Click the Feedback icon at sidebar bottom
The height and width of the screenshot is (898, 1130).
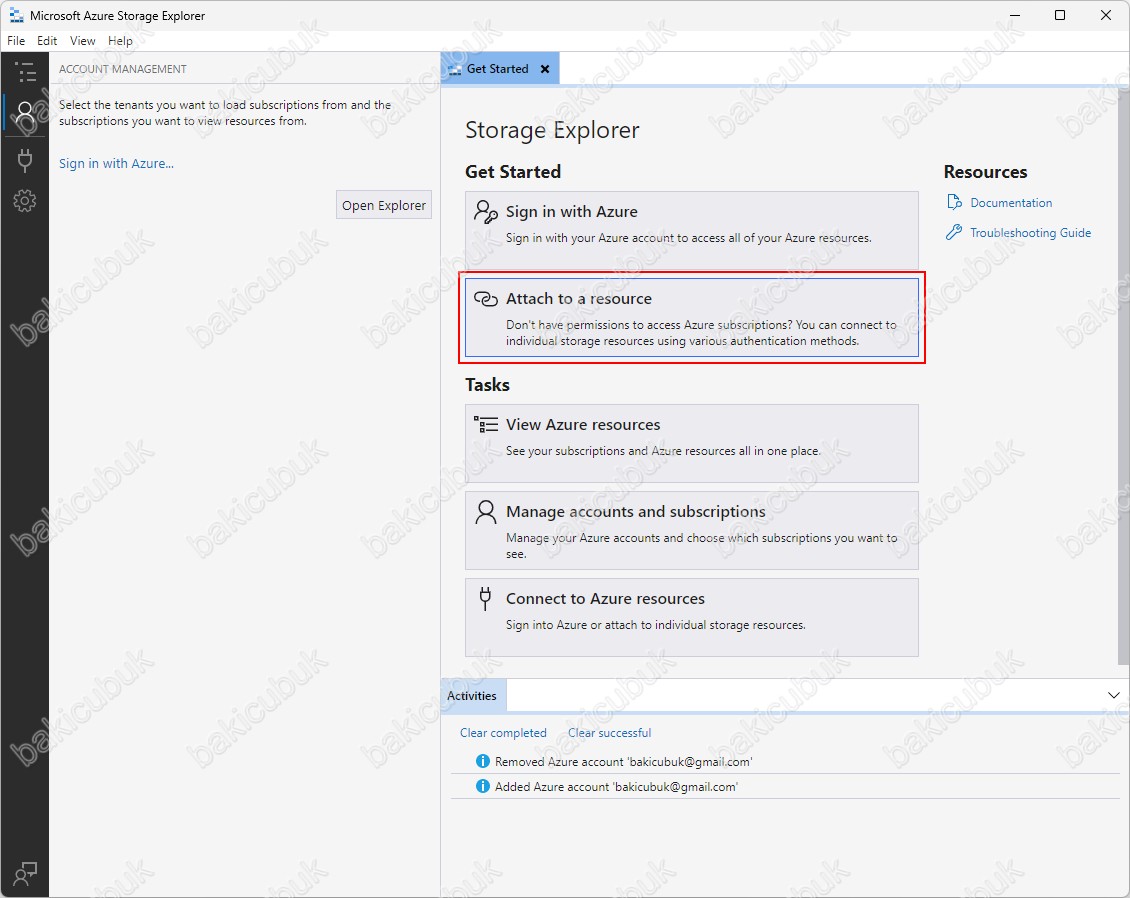click(x=25, y=873)
